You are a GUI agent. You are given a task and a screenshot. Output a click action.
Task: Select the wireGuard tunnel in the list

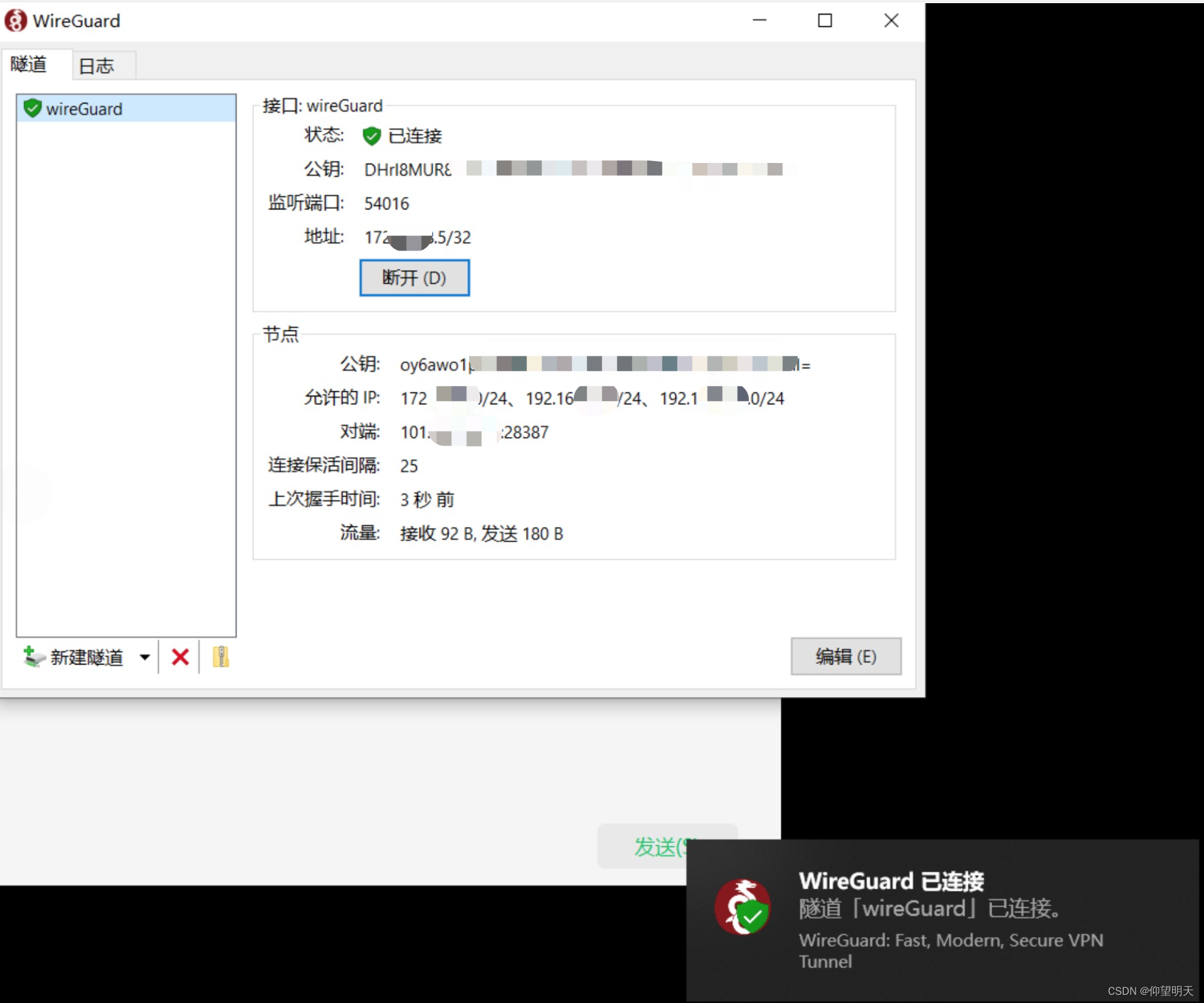tap(126, 108)
